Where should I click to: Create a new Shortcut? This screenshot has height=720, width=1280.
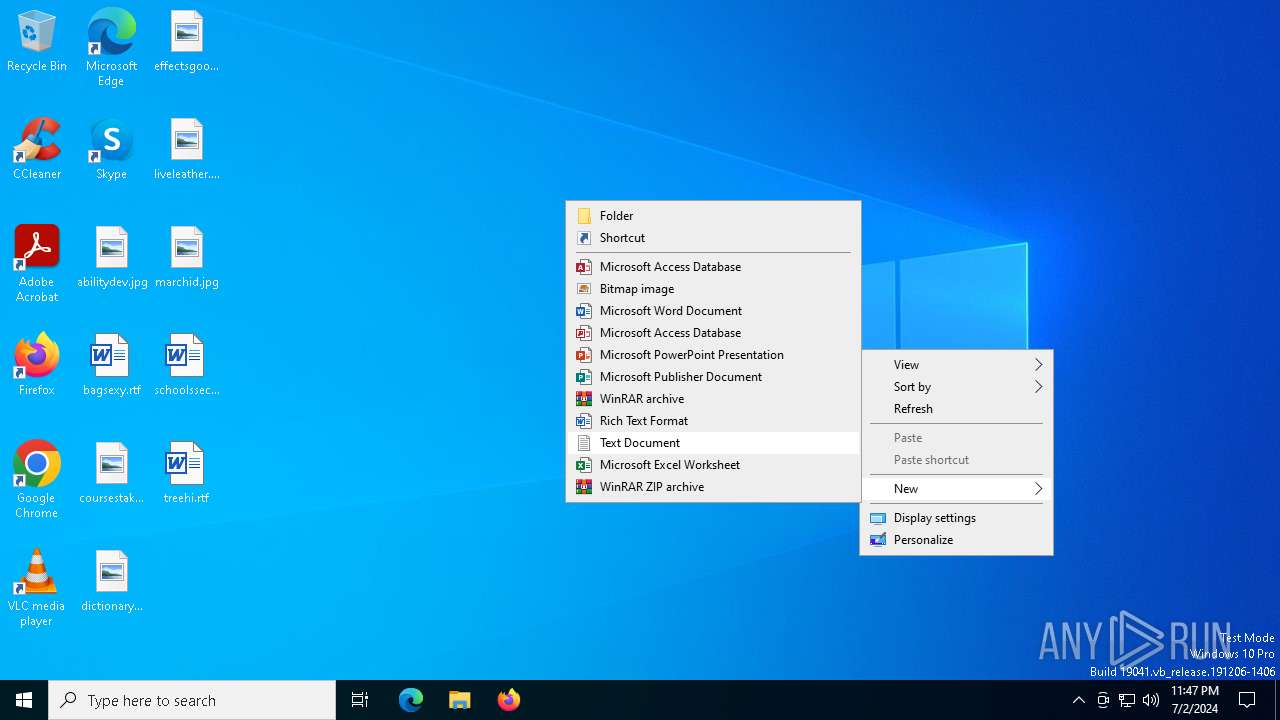pyautogui.click(x=713, y=238)
